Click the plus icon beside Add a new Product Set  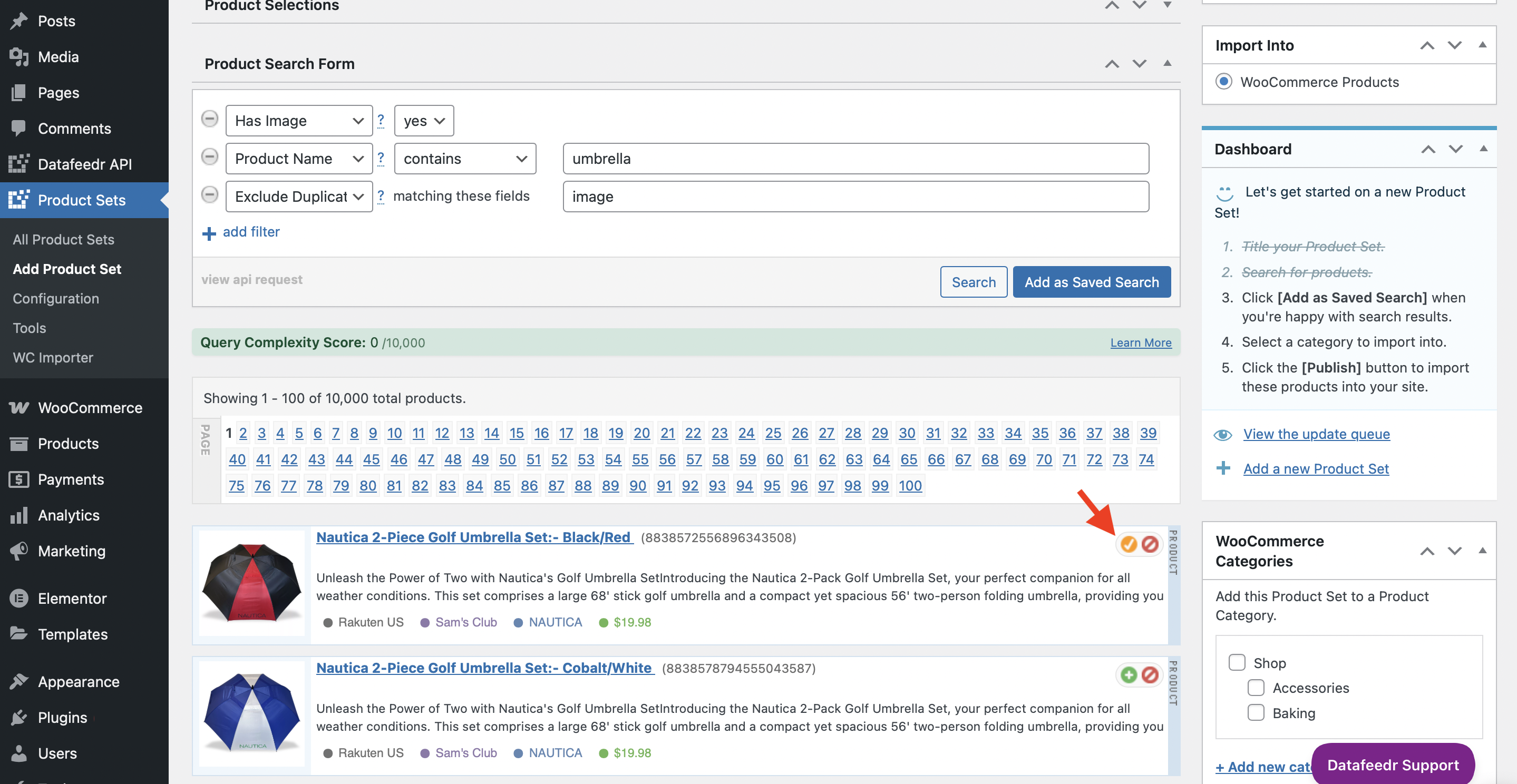tap(1223, 468)
